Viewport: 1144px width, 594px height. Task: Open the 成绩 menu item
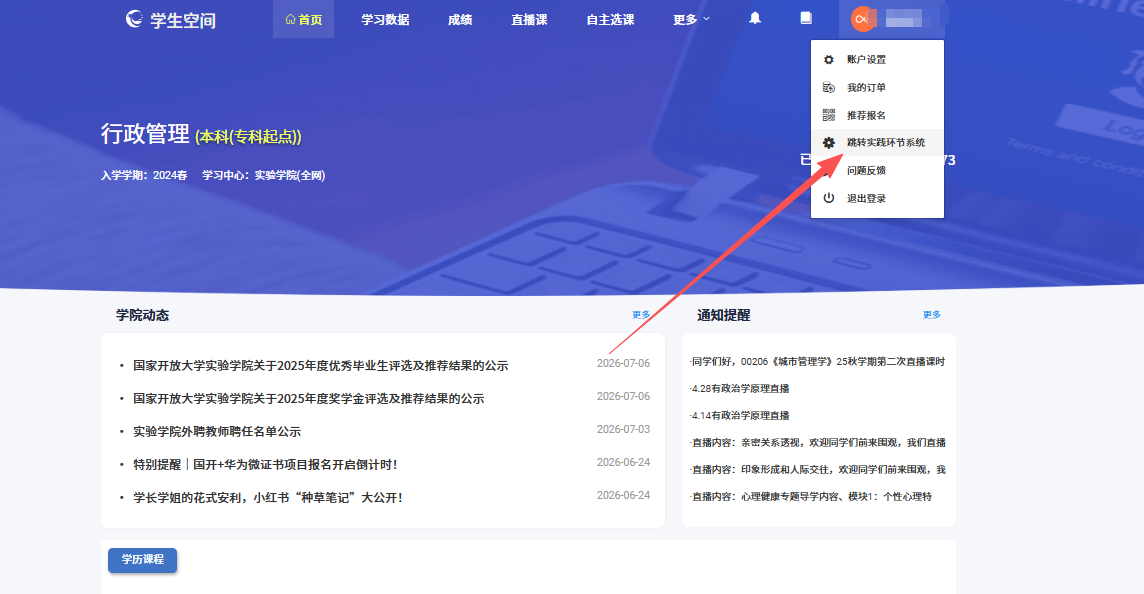460,20
